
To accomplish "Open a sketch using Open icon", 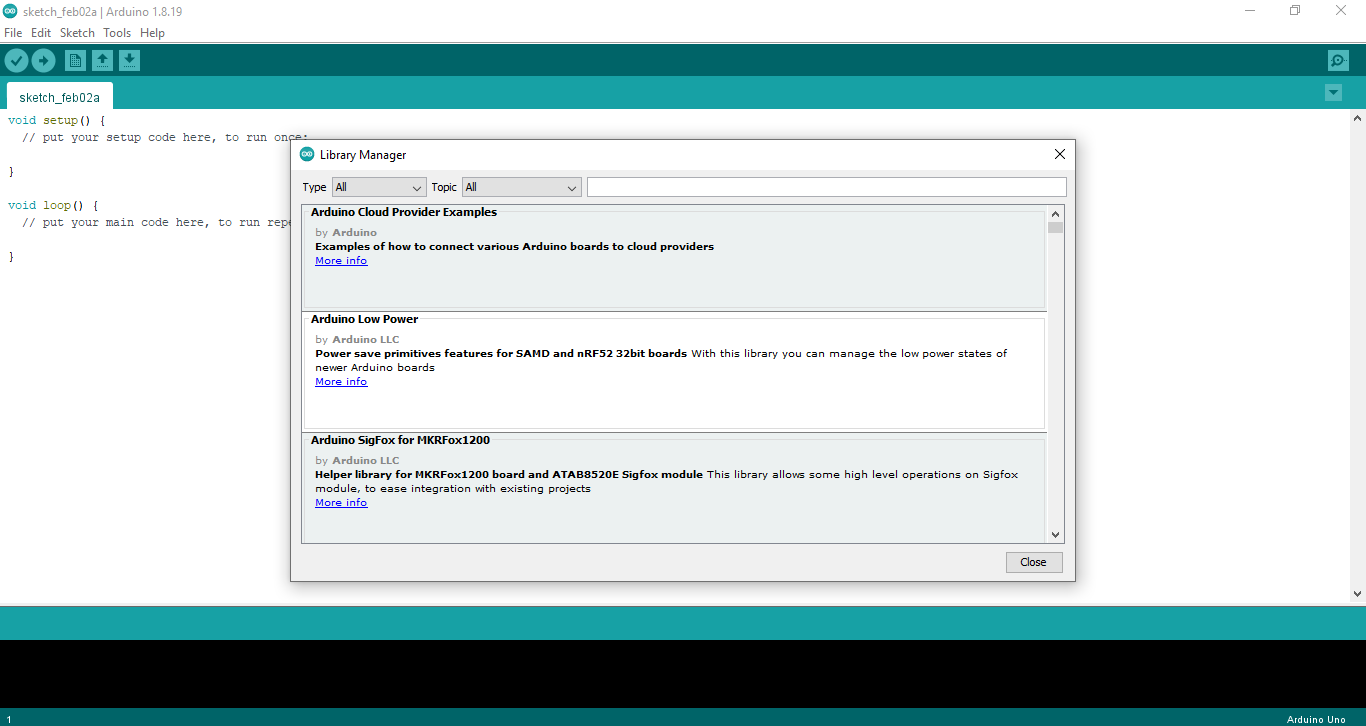I will (102, 61).
